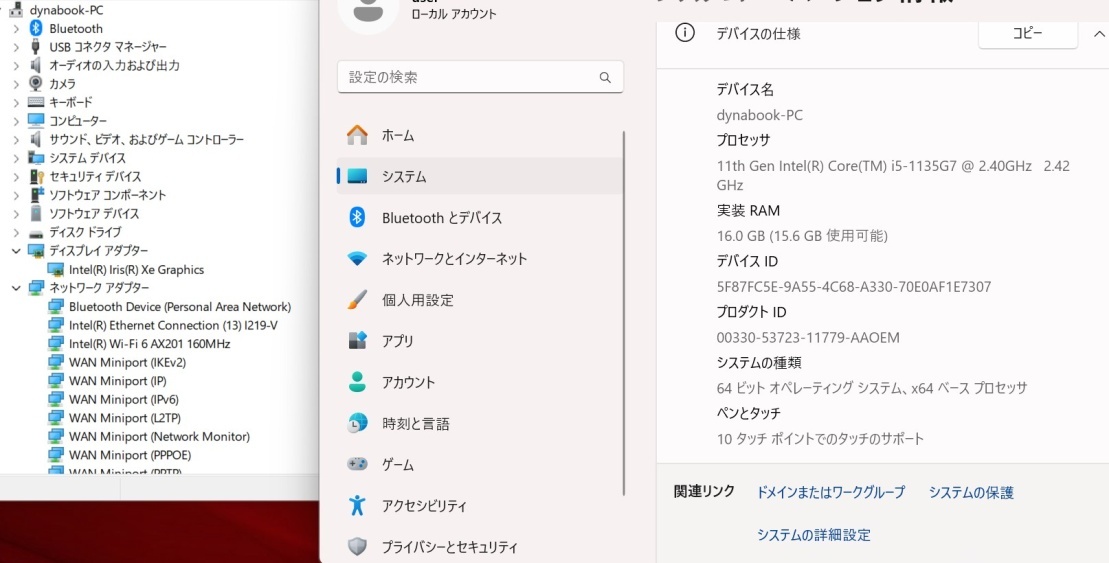This screenshot has height=563, width=1109.
Task: Select WAN Miniport (Network Monitor) entry
Action: [x=159, y=436]
